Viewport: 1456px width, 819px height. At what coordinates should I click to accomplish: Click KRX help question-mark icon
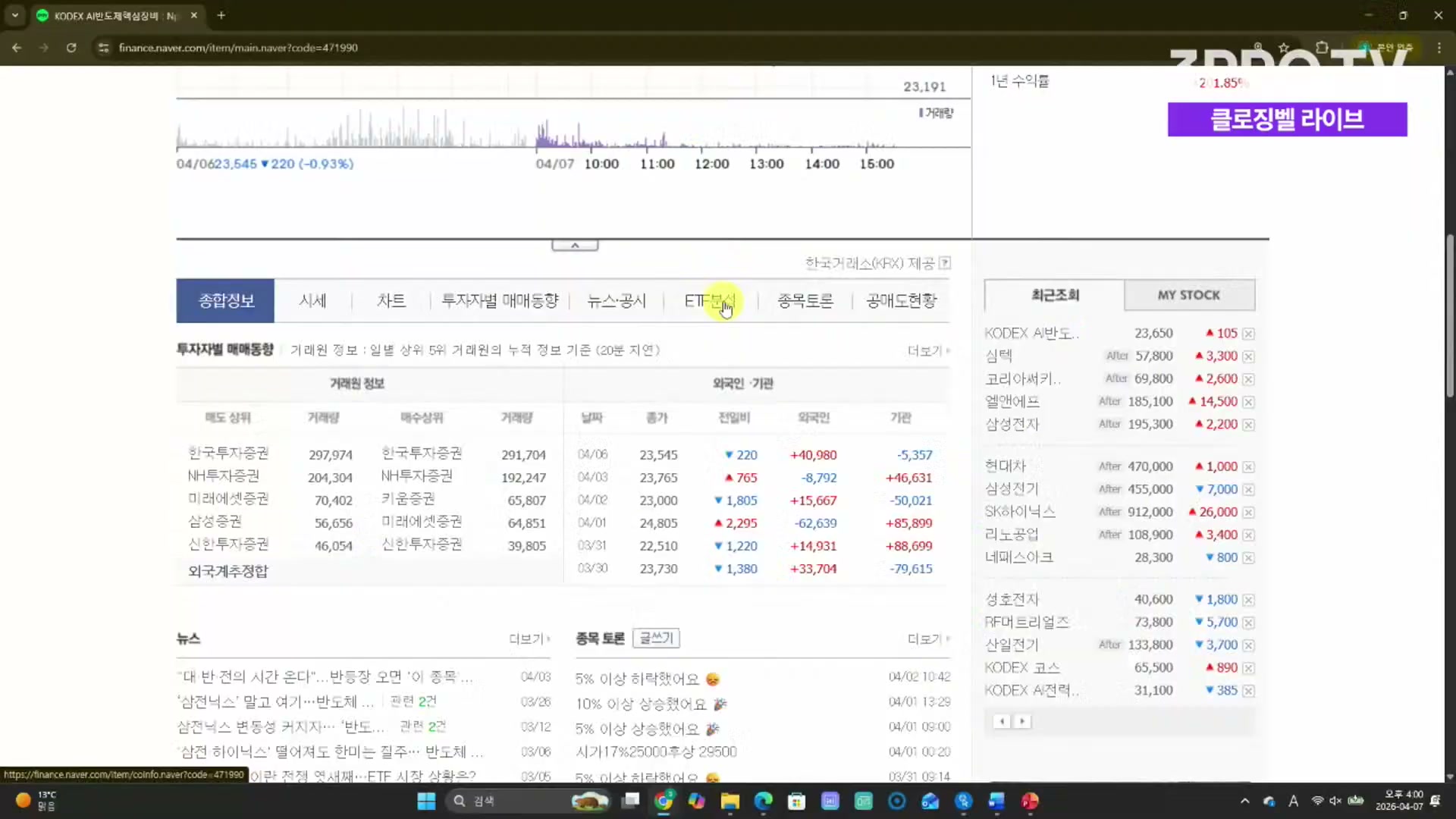(x=945, y=263)
